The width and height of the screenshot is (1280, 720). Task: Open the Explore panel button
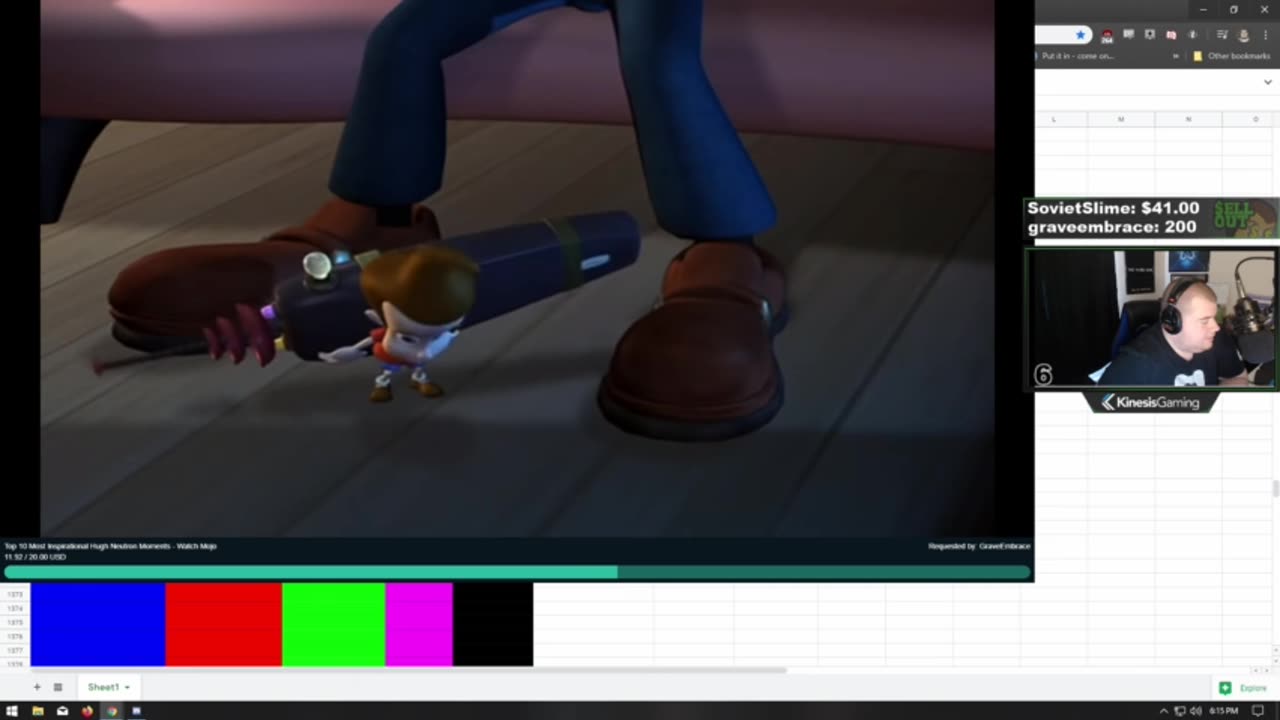1243,688
